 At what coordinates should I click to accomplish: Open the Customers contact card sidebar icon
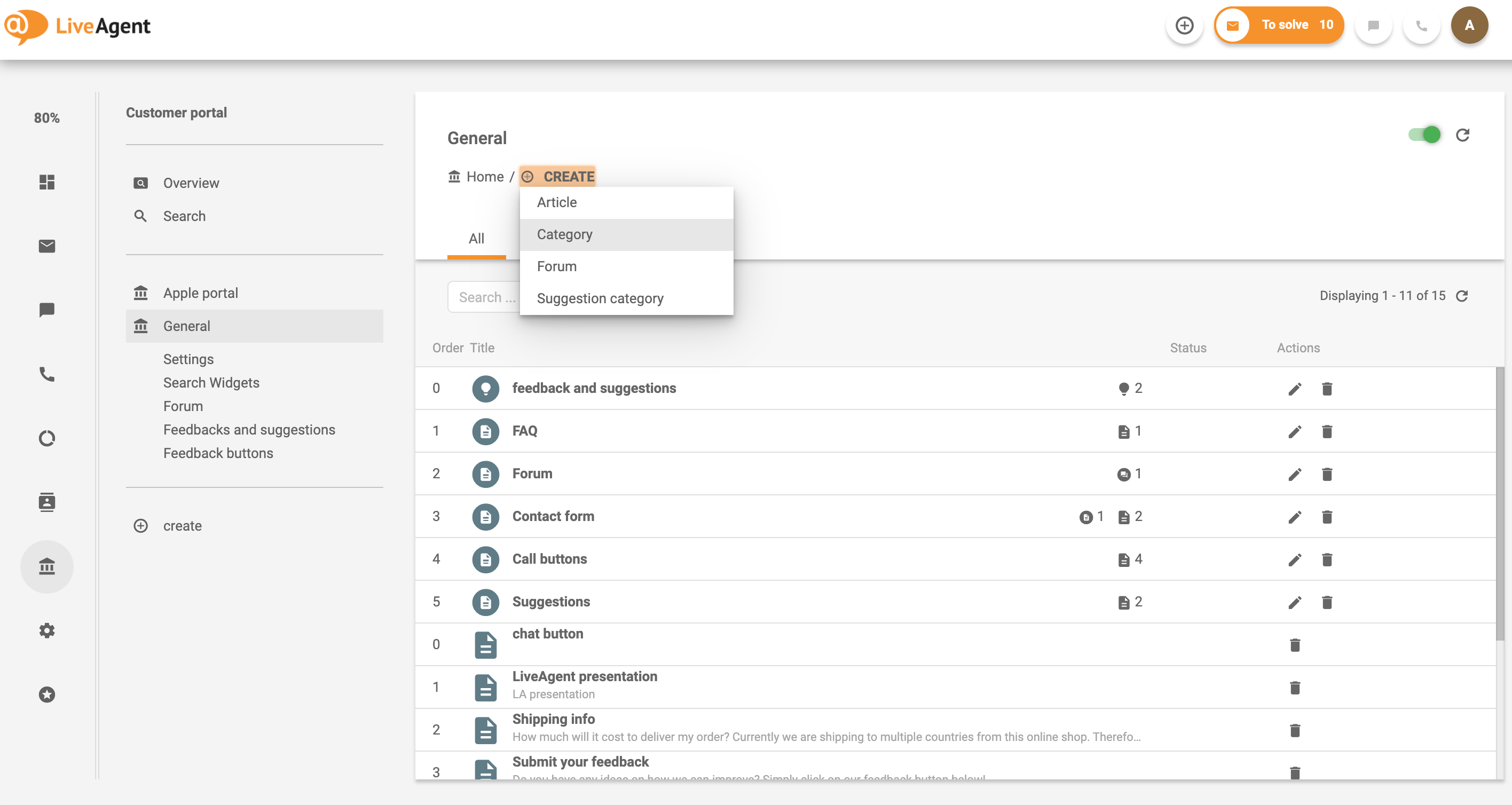pos(46,502)
